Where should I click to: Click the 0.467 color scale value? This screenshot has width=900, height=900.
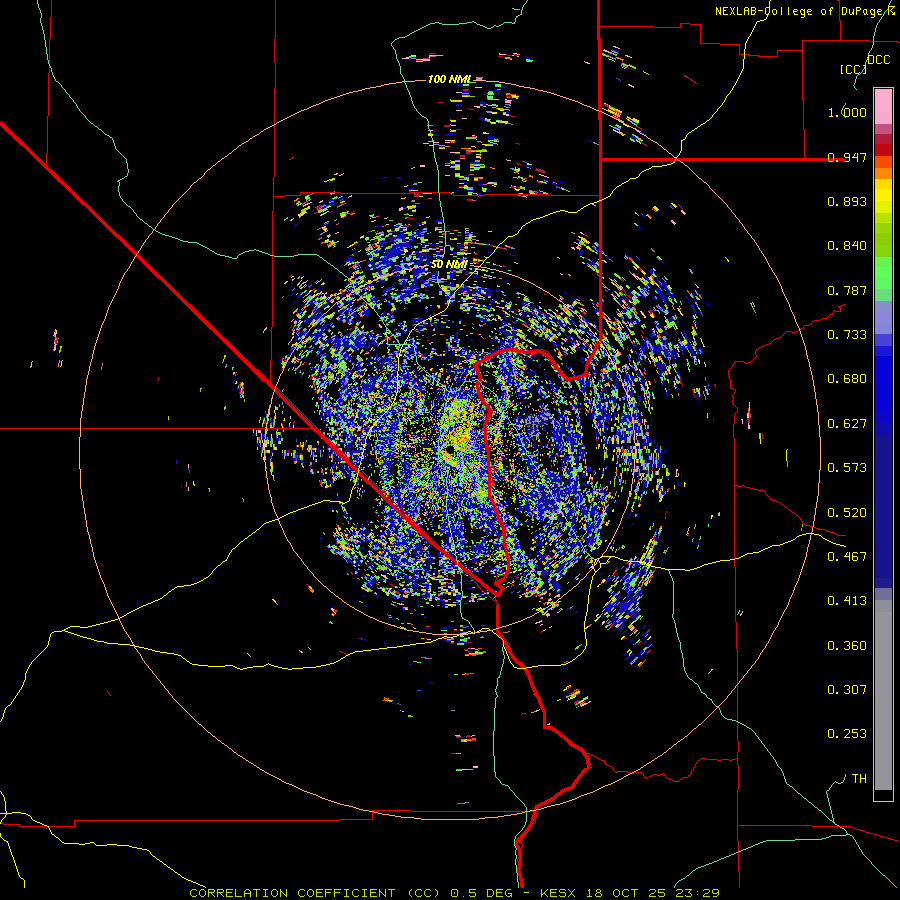pyautogui.click(x=847, y=557)
